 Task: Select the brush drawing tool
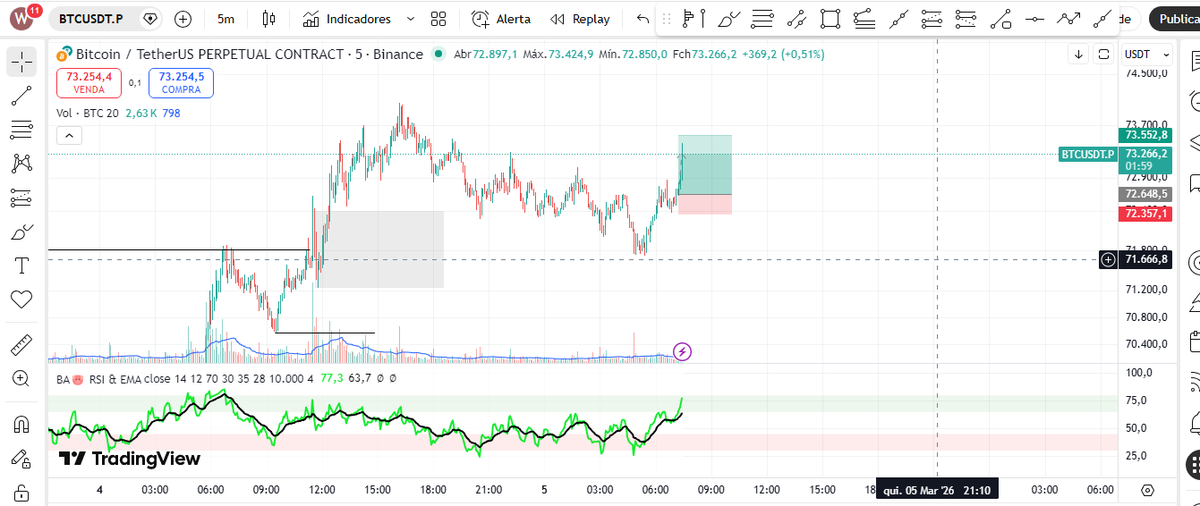click(x=22, y=232)
